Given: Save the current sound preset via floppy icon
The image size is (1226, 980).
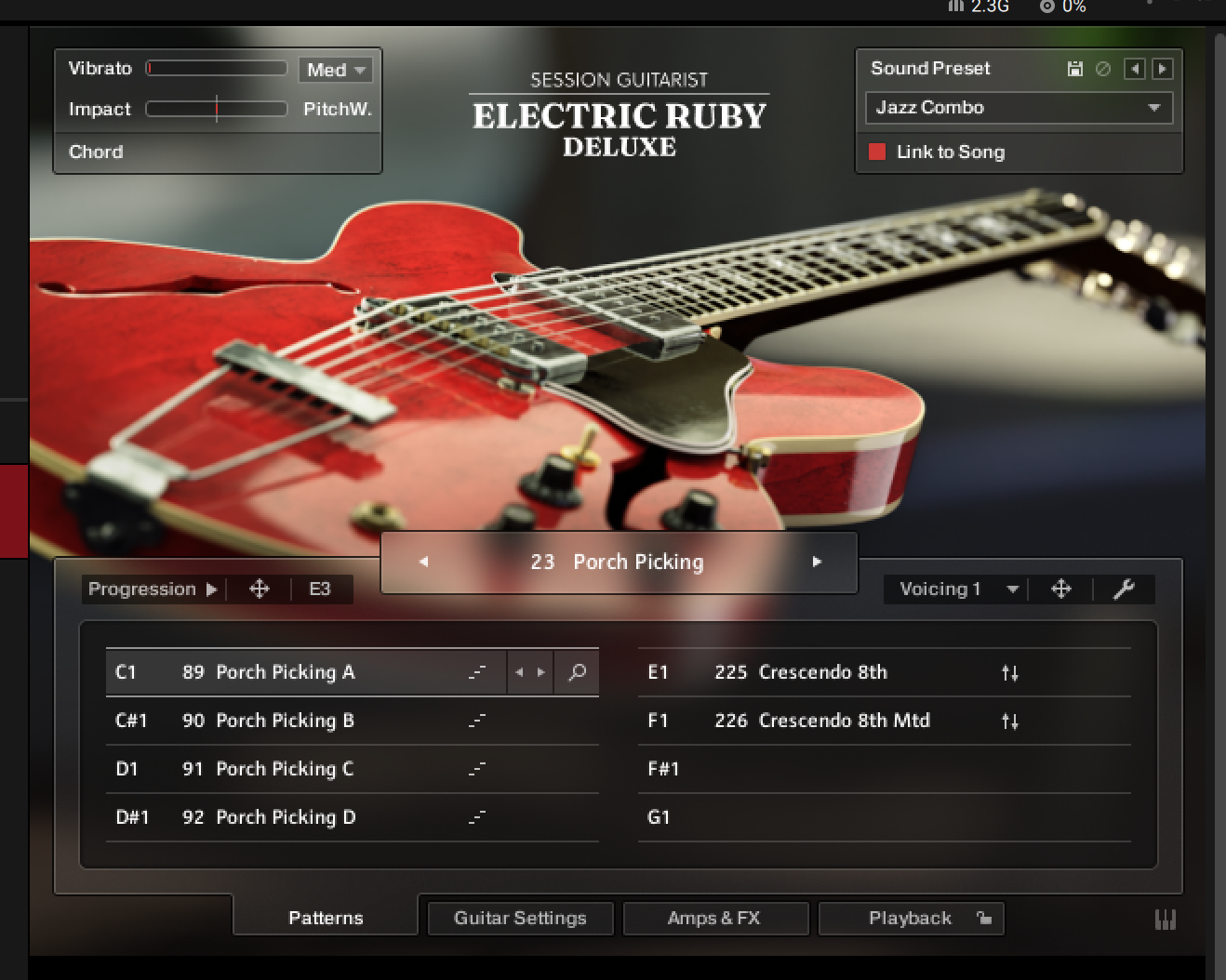Looking at the screenshot, I should 1075,69.
